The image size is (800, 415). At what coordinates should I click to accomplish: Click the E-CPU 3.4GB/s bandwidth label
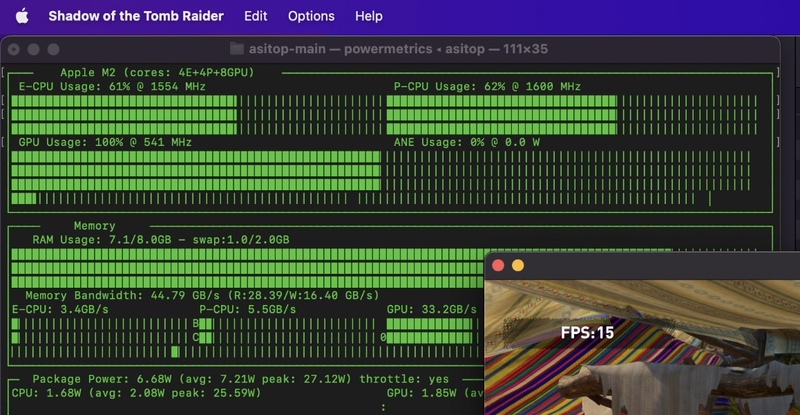point(60,309)
